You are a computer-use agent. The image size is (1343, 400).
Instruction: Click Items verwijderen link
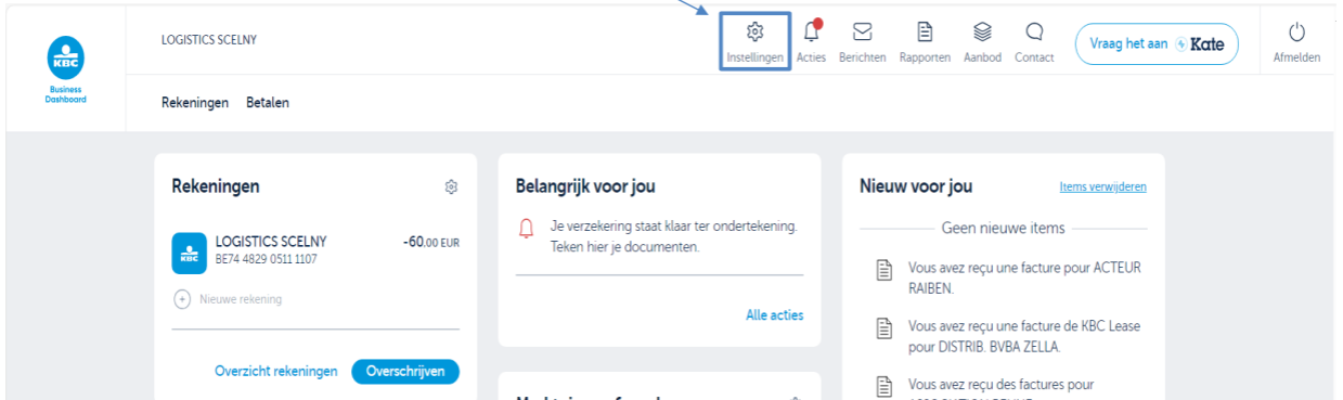click(1102, 187)
